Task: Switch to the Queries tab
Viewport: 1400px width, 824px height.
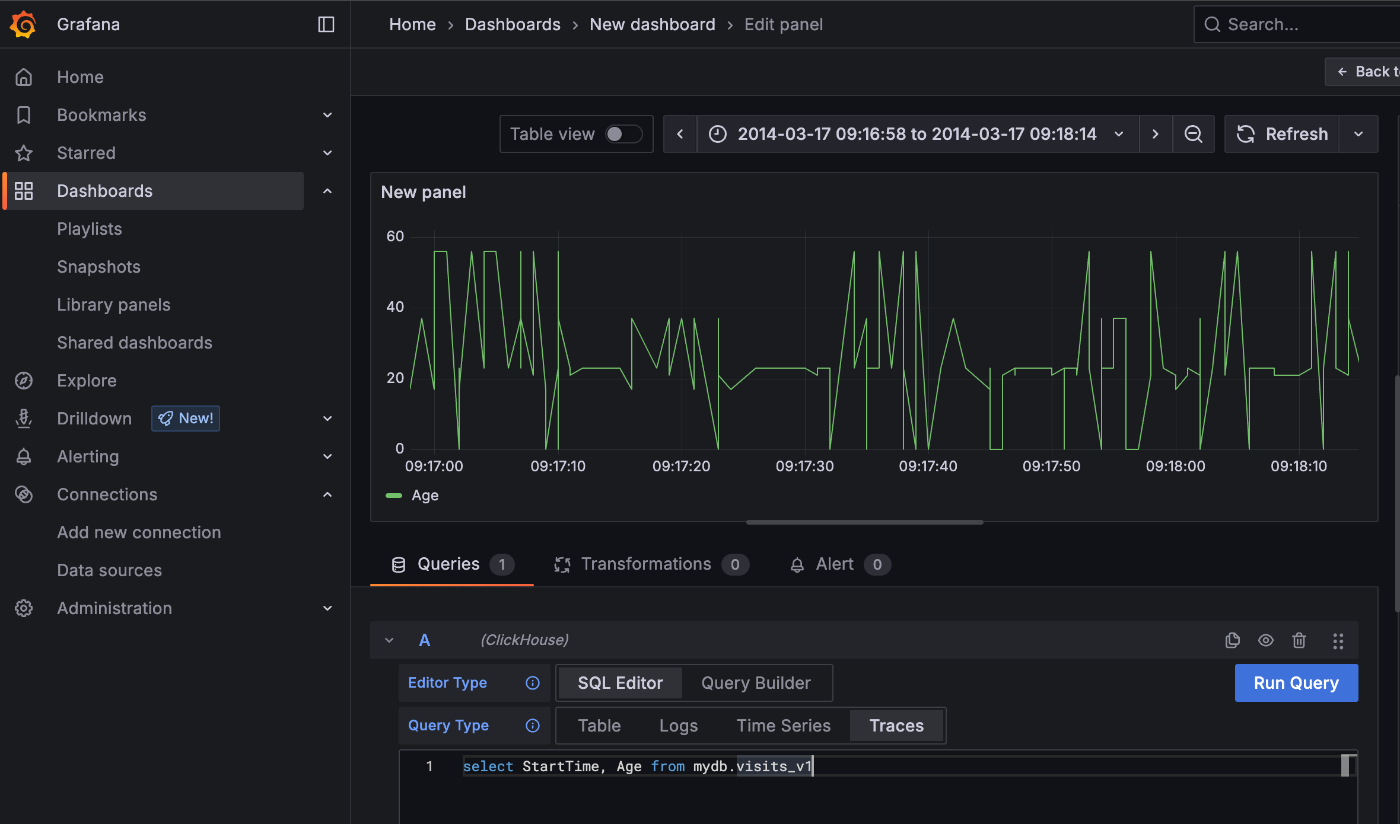Action: pos(451,564)
